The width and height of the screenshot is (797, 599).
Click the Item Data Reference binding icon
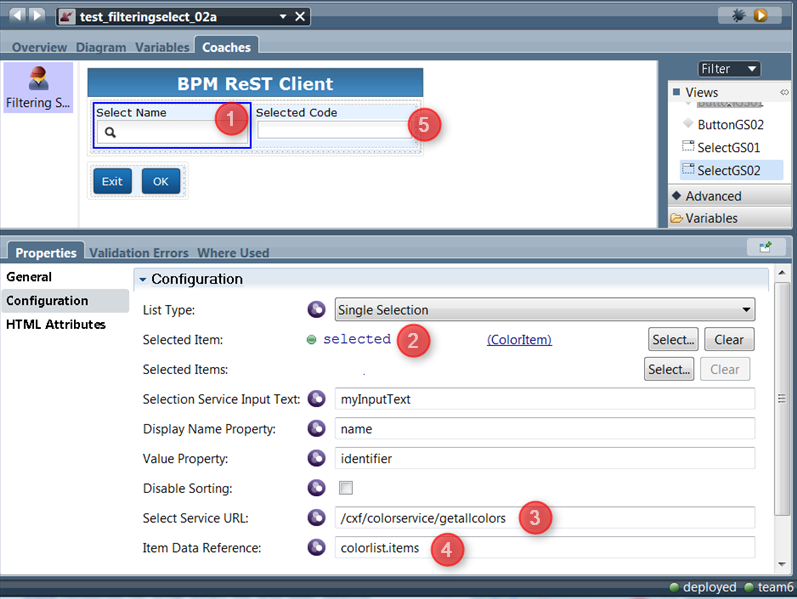point(316,547)
